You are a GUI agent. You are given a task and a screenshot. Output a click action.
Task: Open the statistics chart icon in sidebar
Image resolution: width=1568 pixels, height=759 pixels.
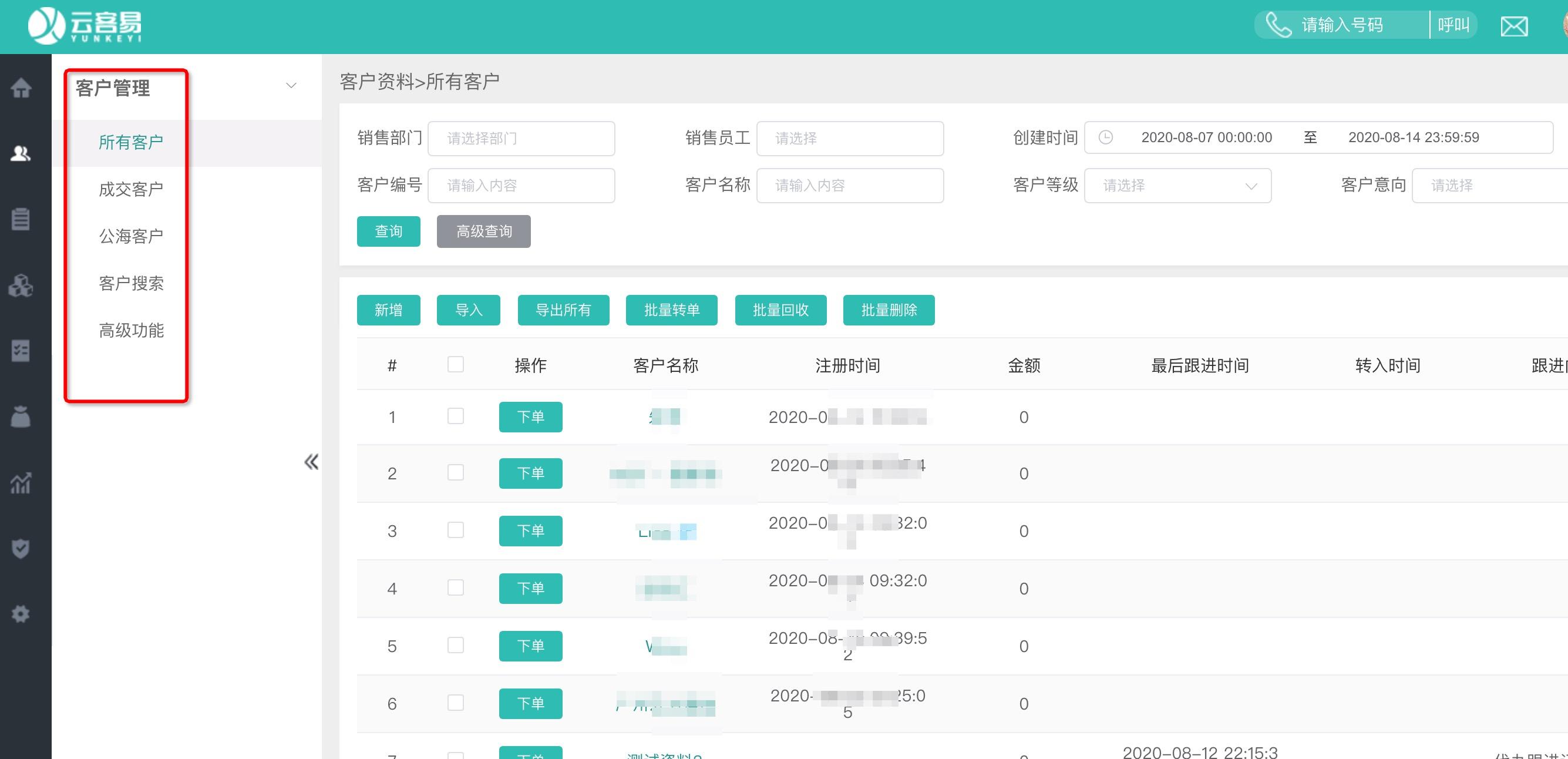pos(21,483)
